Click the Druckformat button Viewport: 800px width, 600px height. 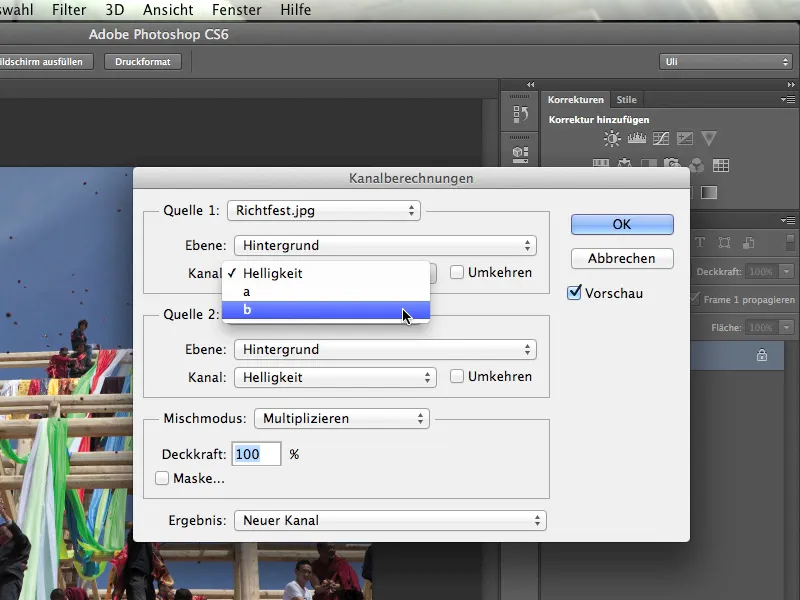pos(143,62)
